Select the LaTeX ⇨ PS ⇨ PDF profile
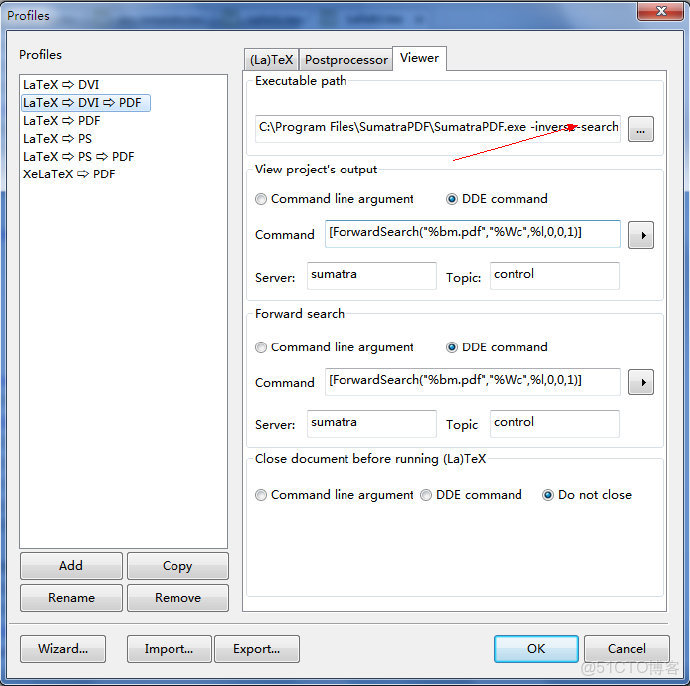690x686 pixels. [x=78, y=157]
